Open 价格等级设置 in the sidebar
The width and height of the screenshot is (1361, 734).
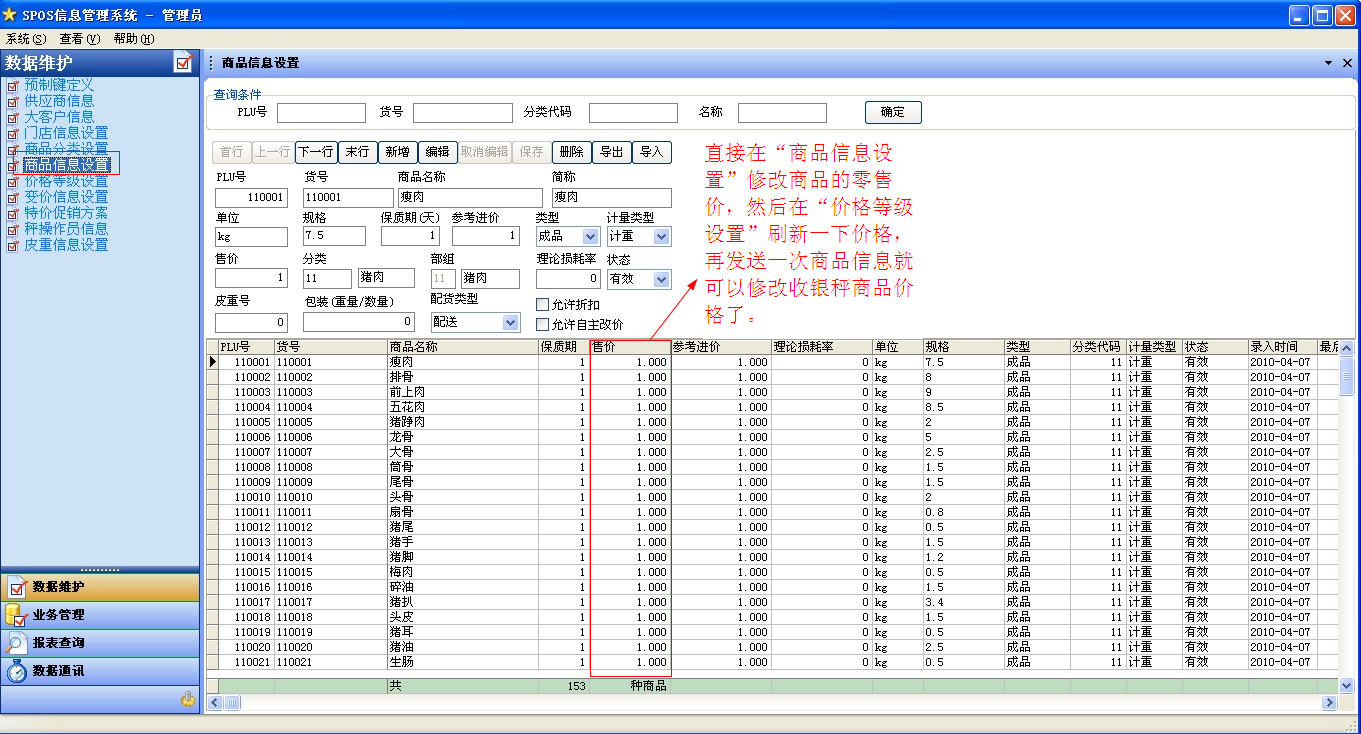point(66,182)
